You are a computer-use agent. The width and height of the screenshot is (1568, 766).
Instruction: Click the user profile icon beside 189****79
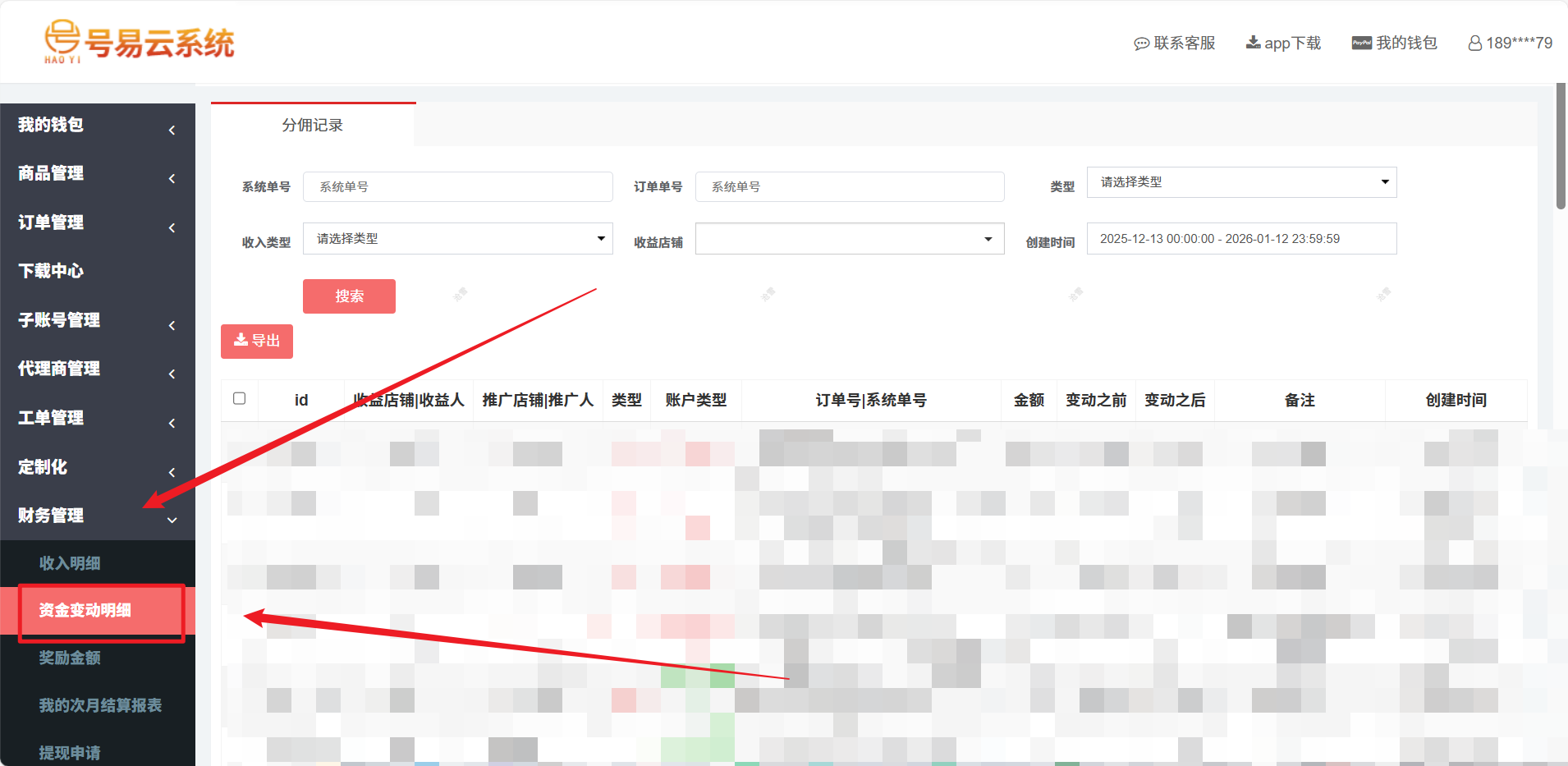click(1474, 43)
